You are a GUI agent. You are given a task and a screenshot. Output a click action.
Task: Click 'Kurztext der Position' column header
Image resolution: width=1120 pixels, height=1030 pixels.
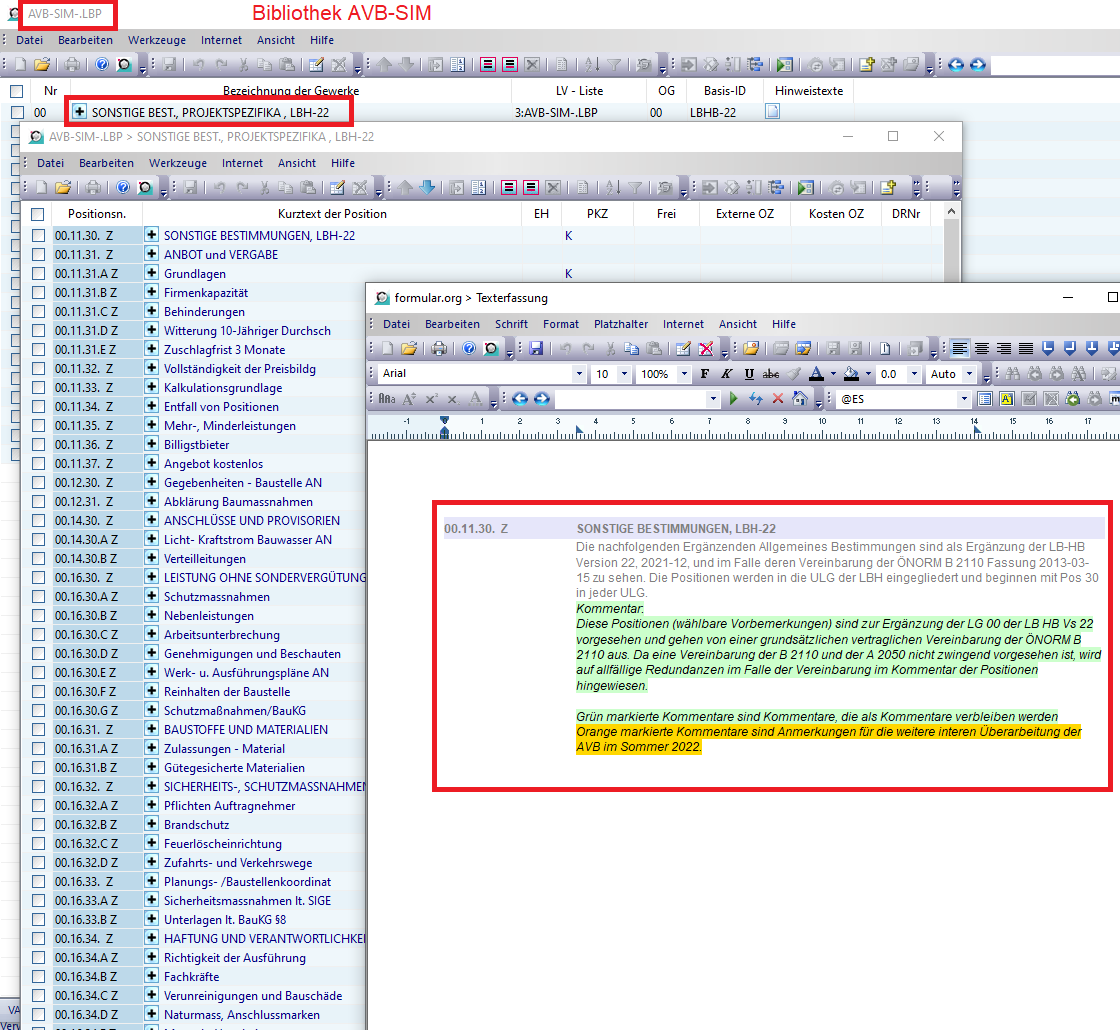coord(332,214)
